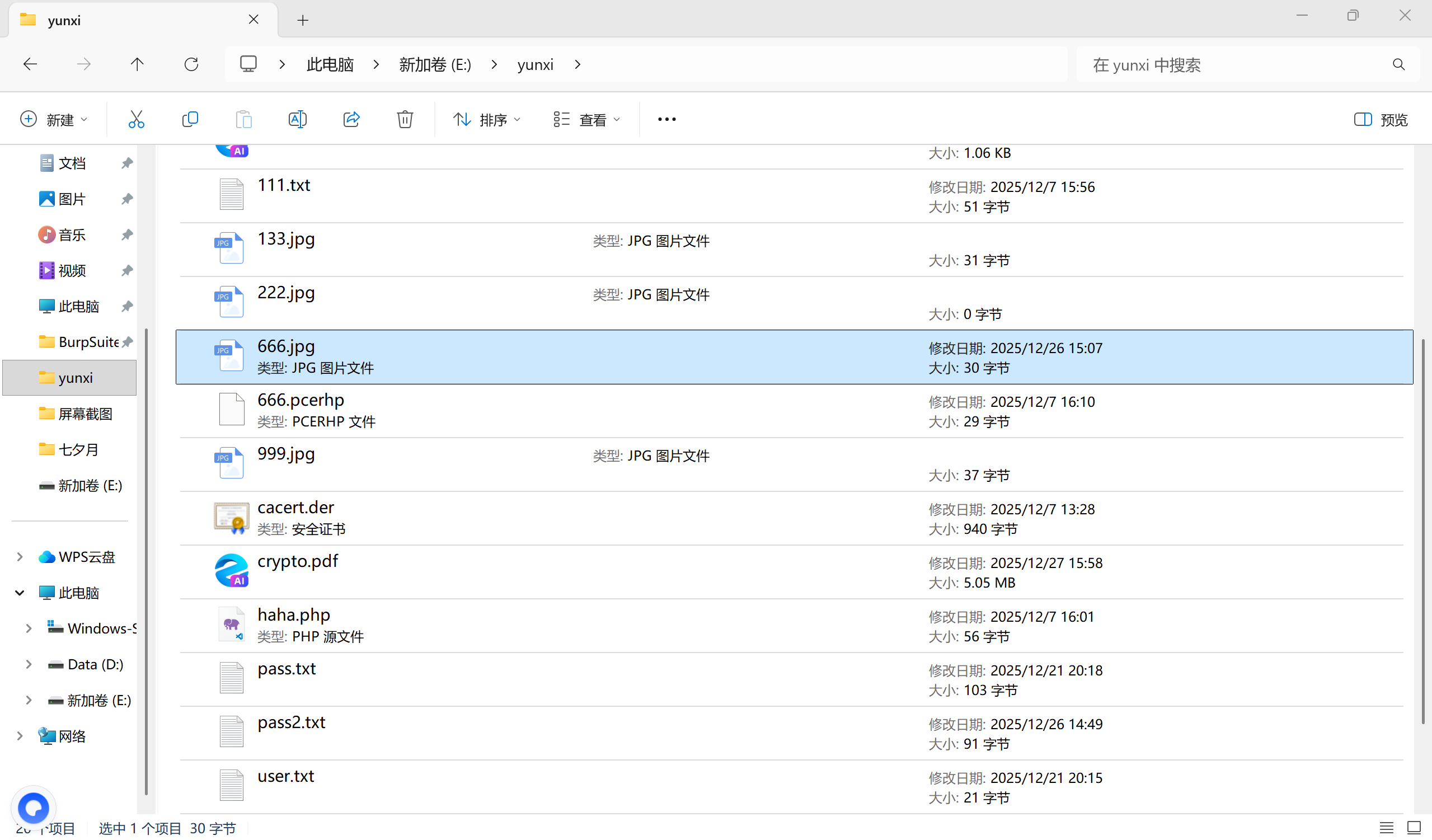Screen dimensions: 1432x840
Task: Expand the WPS云盘 tree node
Action: (20, 557)
